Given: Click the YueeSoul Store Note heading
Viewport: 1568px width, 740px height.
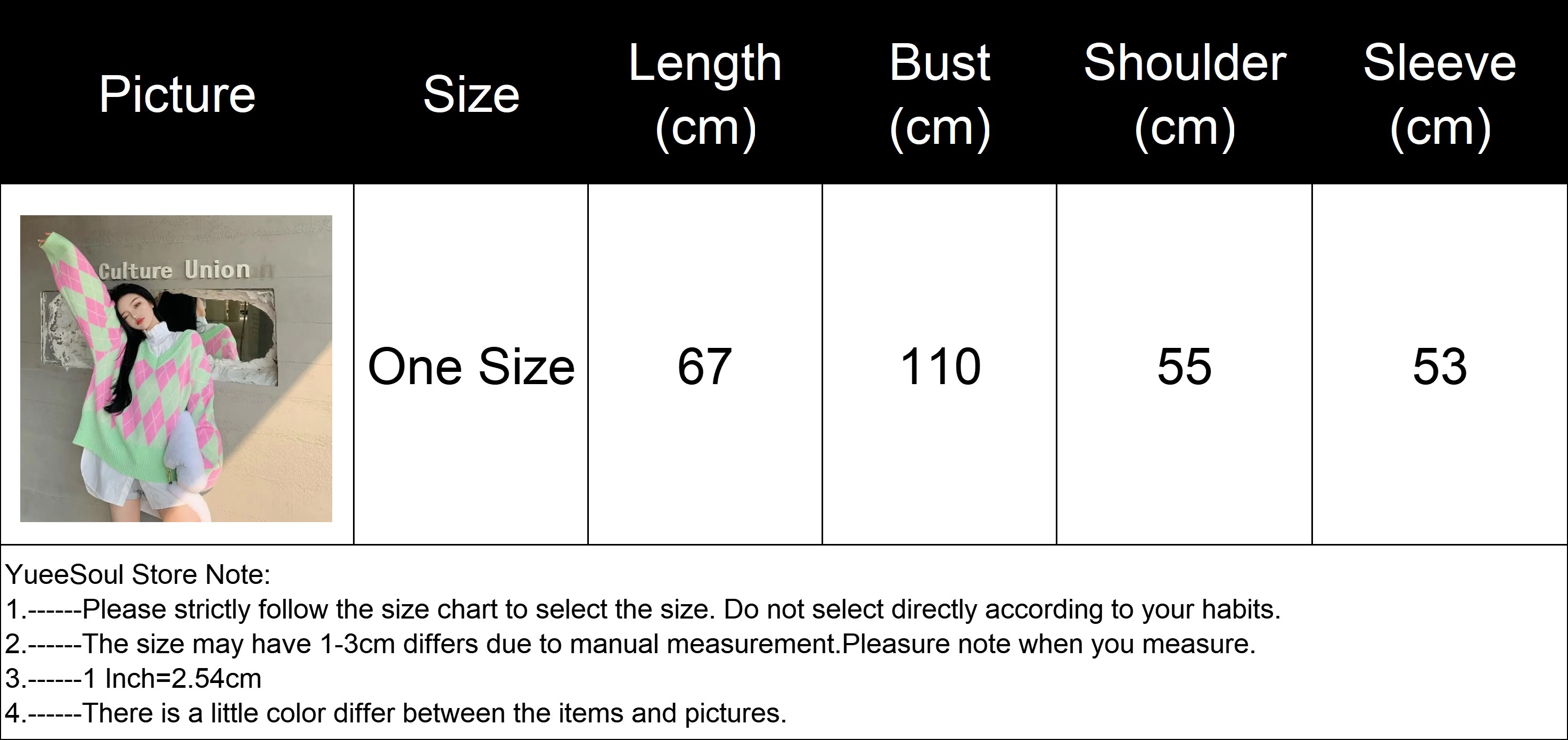Looking at the screenshot, I should click(138, 574).
